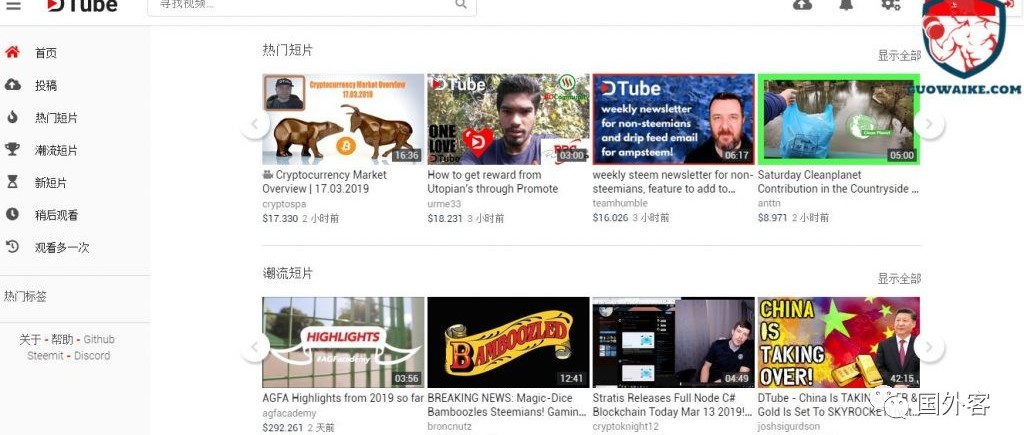Open Saturday Cleanplanet video thumbnail
Viewport: 1024px width, 435px height.
[x=839, y=119]
